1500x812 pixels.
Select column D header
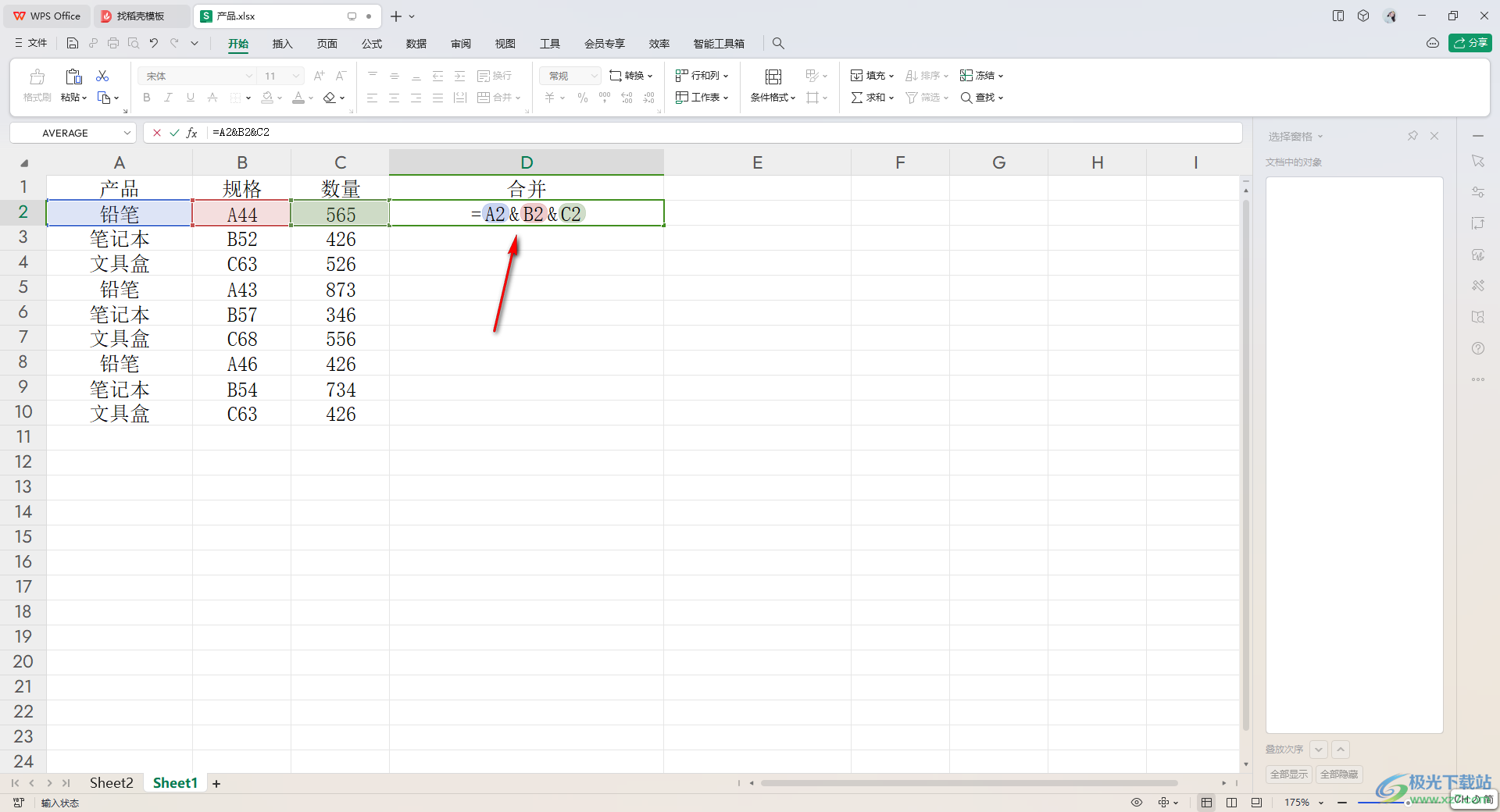[527, 162]
